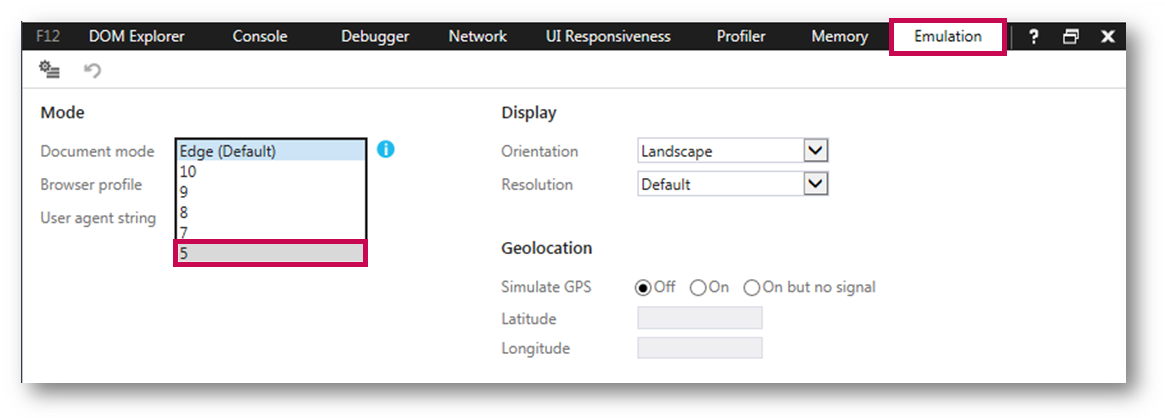The width and height of the screenshot is (1165, 418).
Task: Switch to the Profiler tab
Action: click(x=741, y=36)
